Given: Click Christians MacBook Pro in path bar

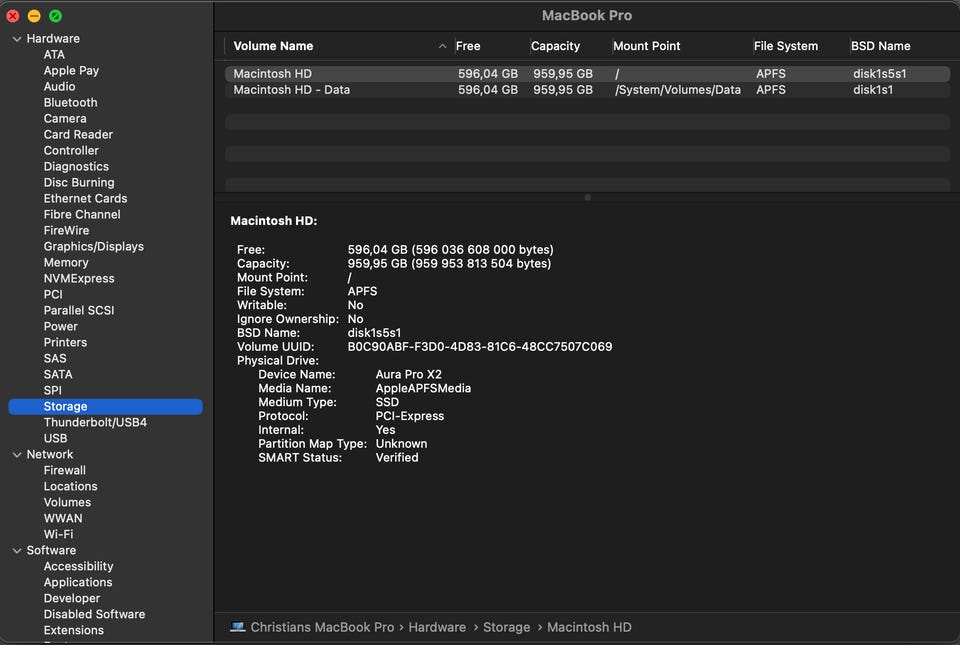Looking at the screenshot, I should (322, 627).
